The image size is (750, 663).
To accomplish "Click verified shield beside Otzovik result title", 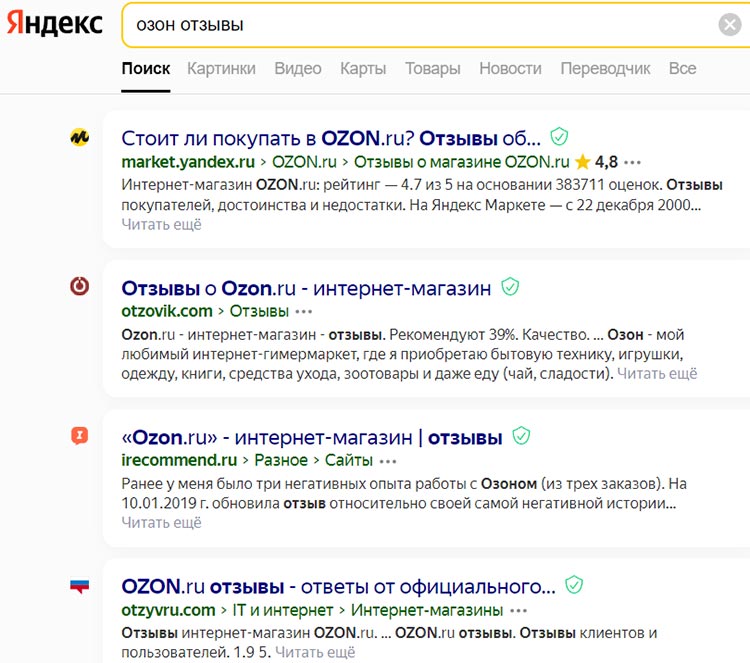I will 510,288.
